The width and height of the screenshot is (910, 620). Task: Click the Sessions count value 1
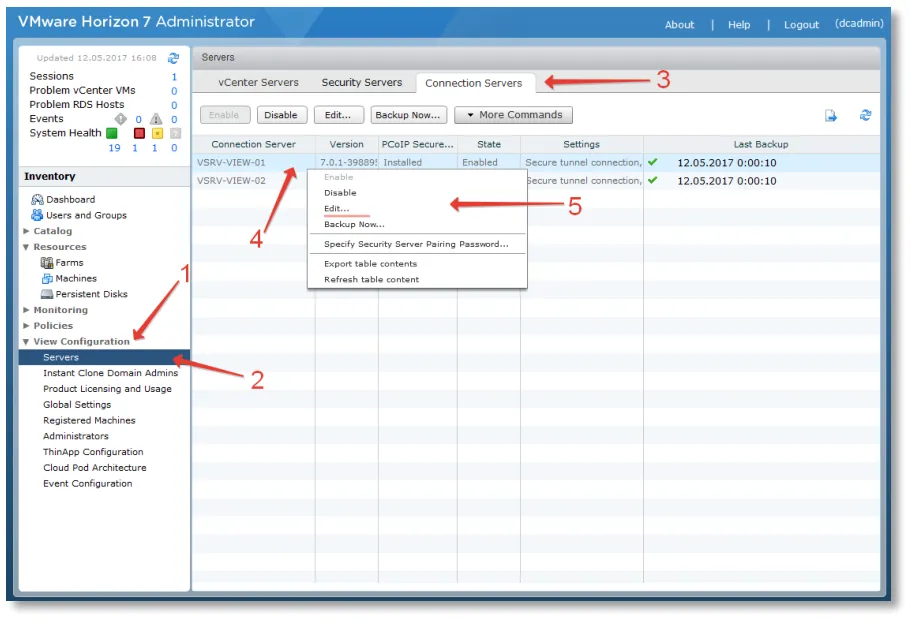tap(174, 77)
